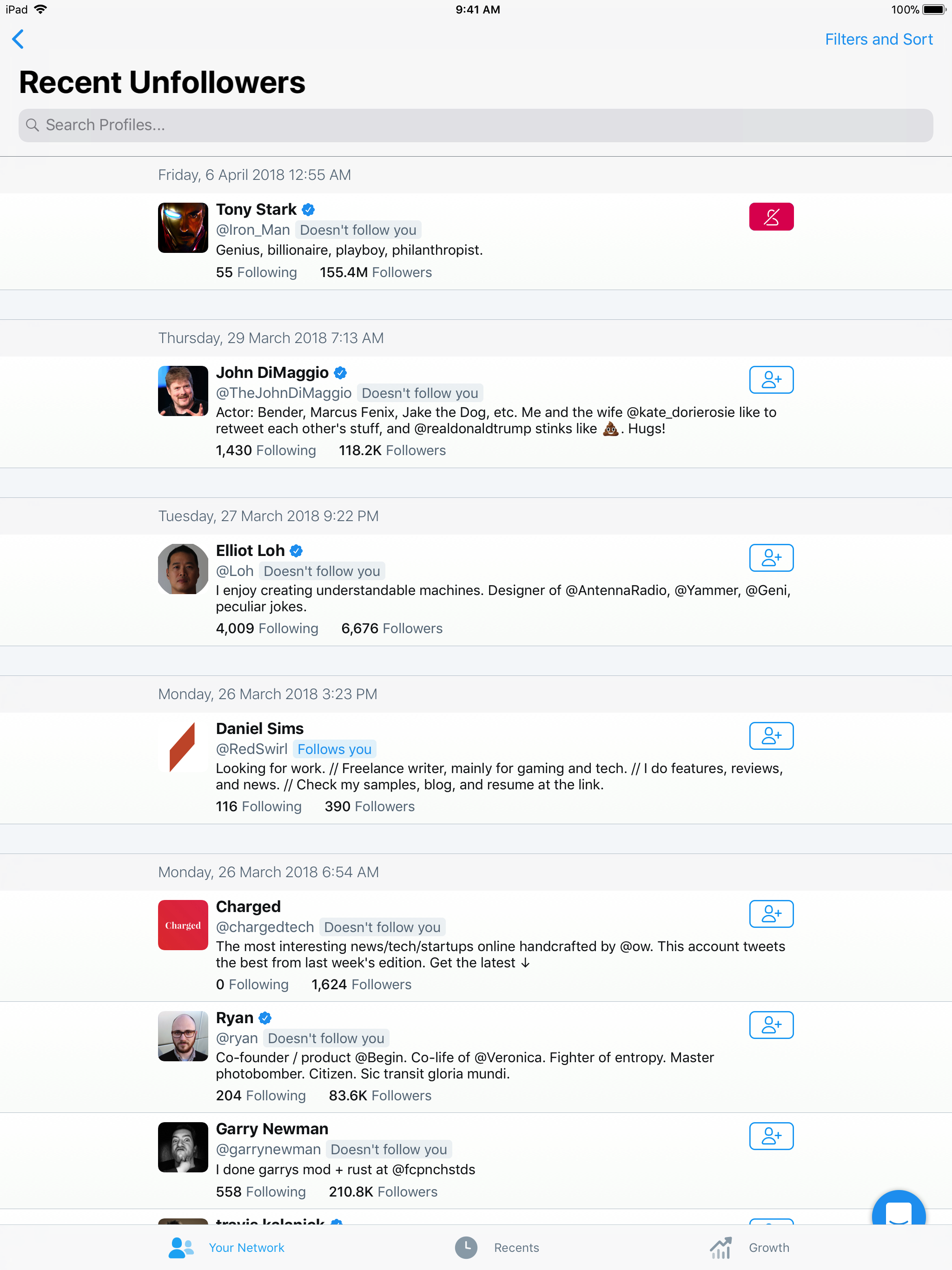
Task: Open Filters and Sort options
Action: click(879, 40)
